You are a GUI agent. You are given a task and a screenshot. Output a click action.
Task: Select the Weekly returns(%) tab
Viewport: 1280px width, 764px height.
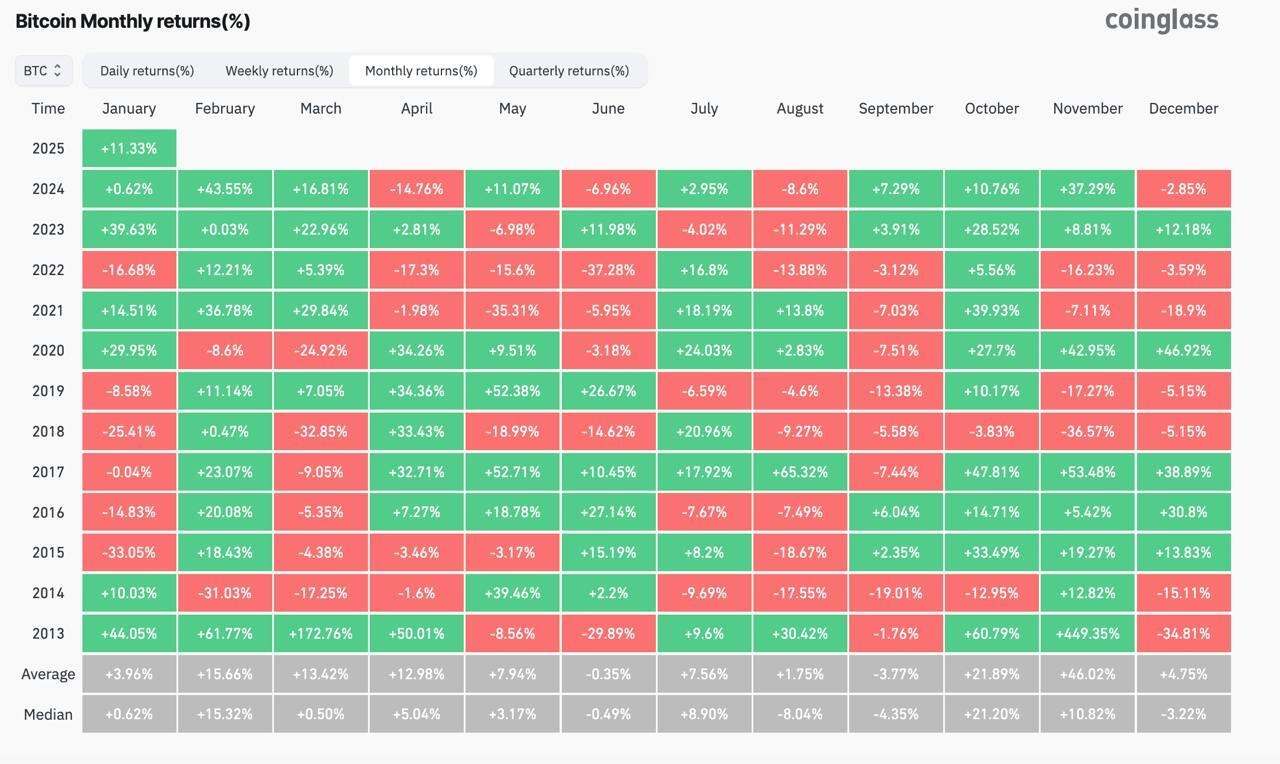279,71
